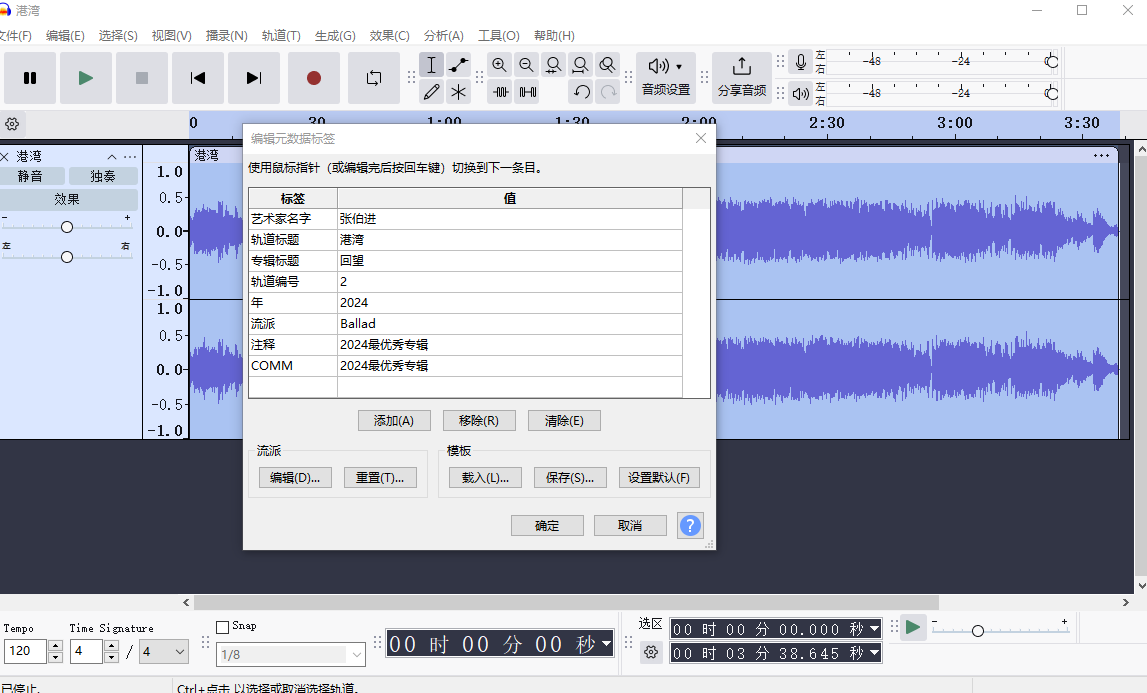This screenshot has height=693, width=1147.
Task: Click 添加(A) button in metadata dialog
Action: (394, 421)
